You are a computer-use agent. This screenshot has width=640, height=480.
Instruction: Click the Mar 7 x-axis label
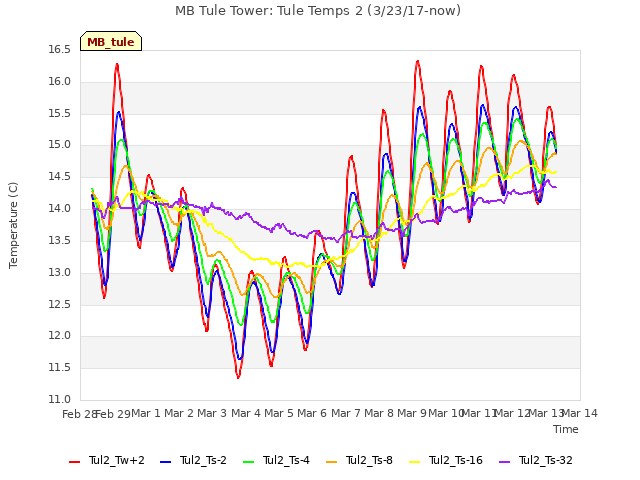coord(346,413)
